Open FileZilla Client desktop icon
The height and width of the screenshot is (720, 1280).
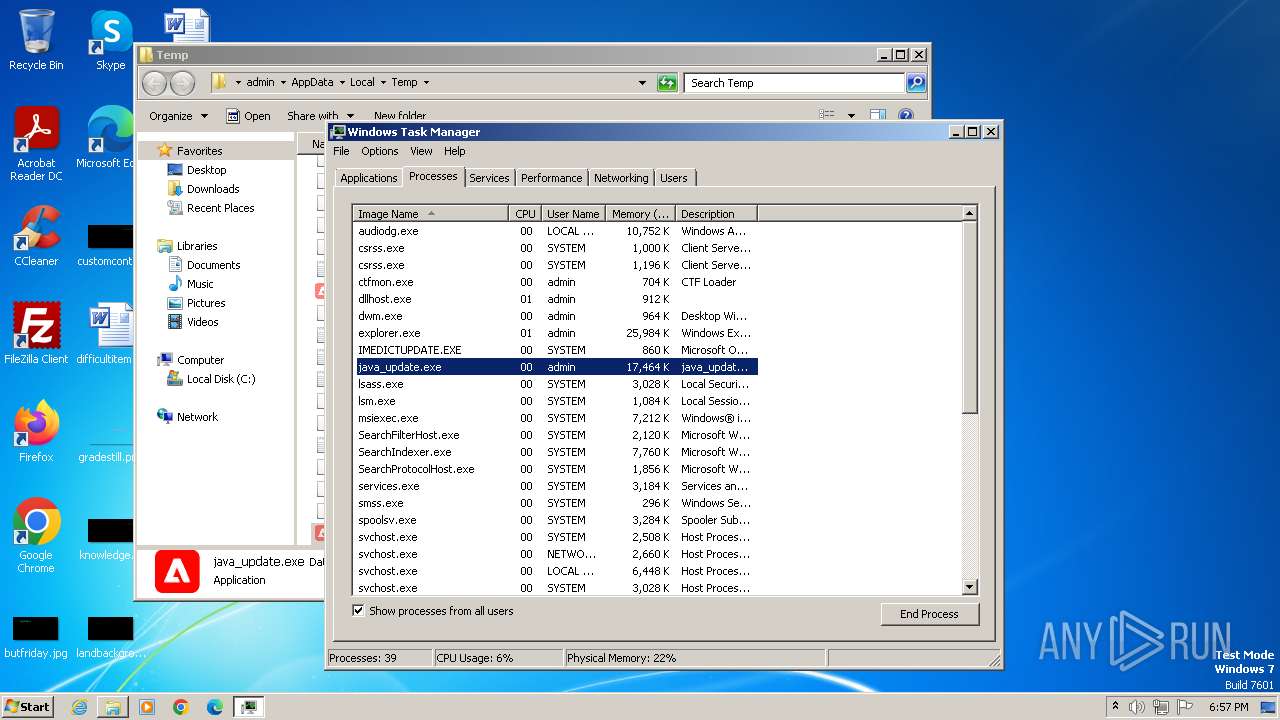coord(36,333)
